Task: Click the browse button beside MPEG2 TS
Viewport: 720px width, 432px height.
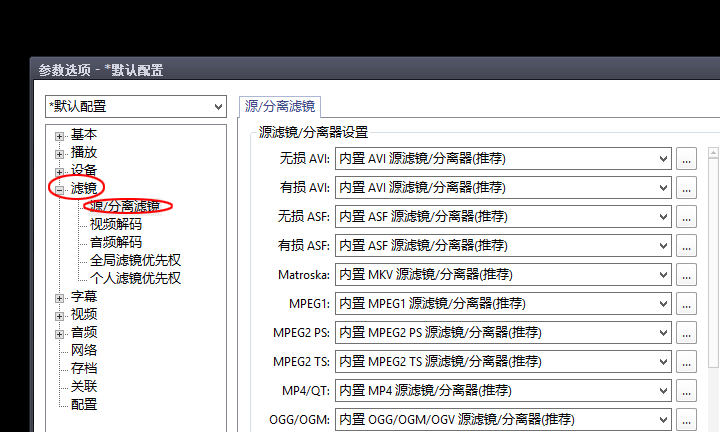Action: pyautogui.click(x=686, y=361)
